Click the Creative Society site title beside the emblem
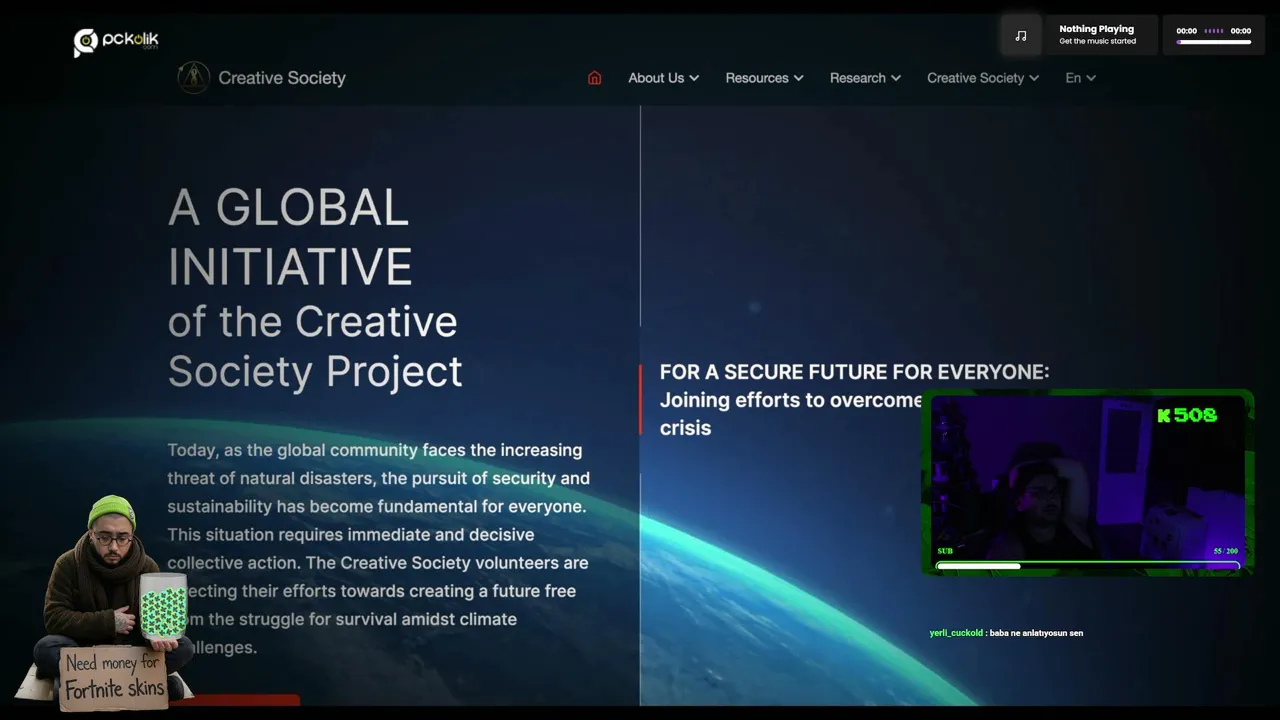Screen dimensions: 1280x720 click(x=282, y=78)
